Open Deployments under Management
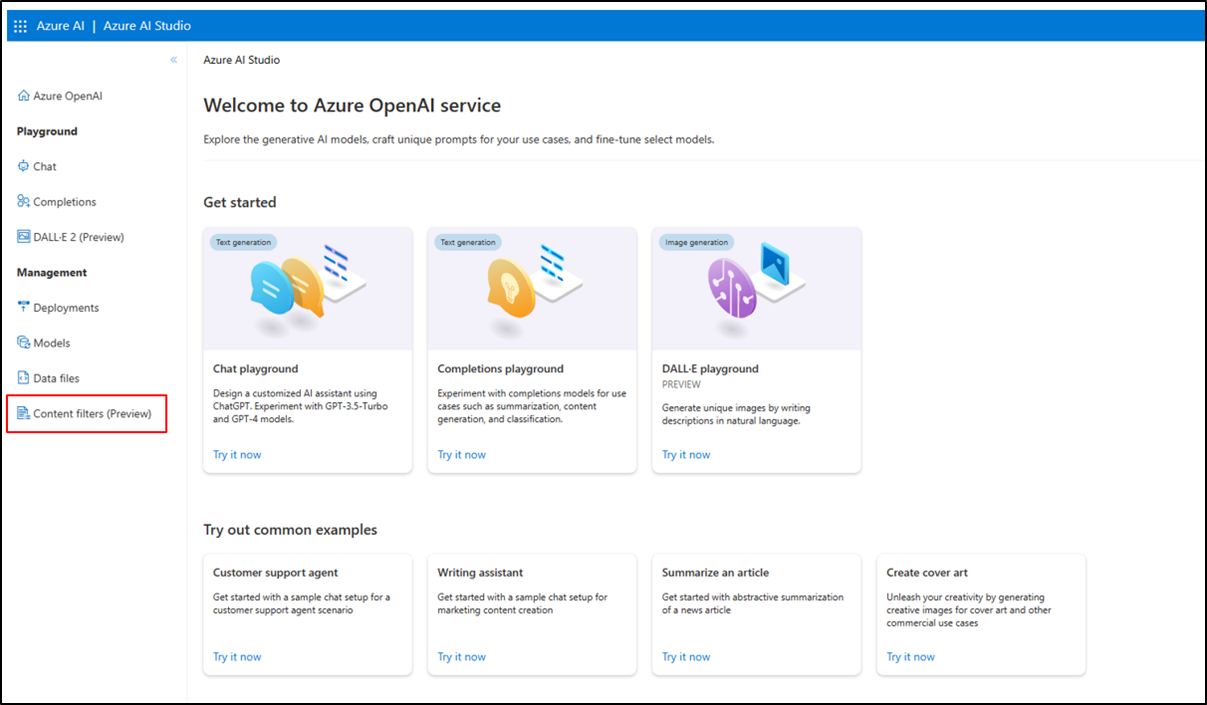The image size is (1207, 705). [x=58, y=308]
